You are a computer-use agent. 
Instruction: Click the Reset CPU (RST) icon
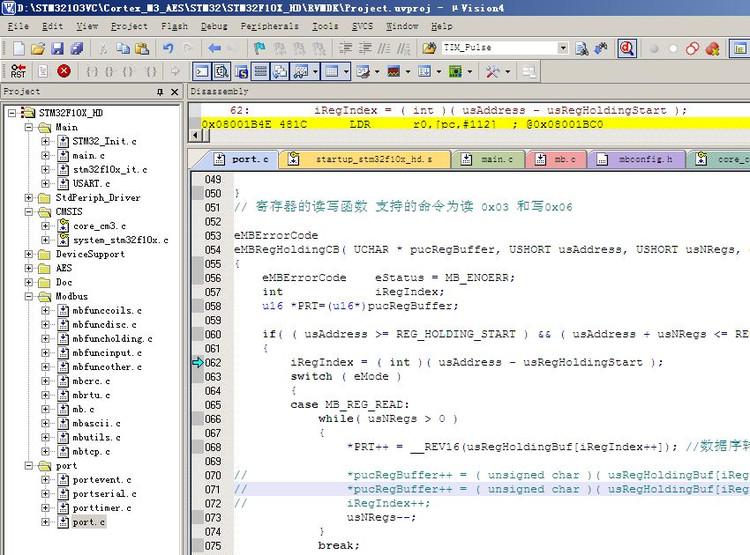coord(18,71)
